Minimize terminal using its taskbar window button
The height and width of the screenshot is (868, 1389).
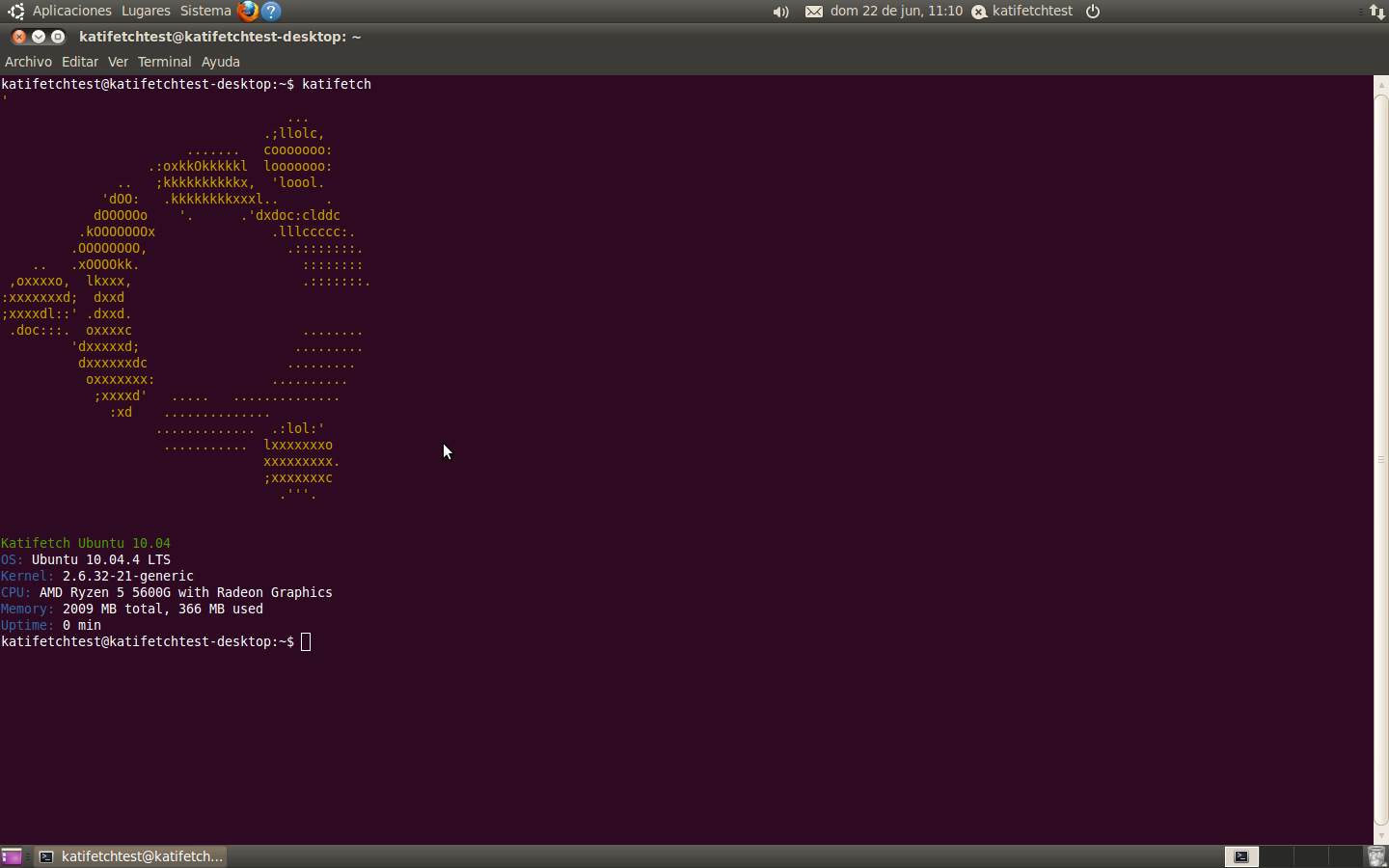coord(130,856)
